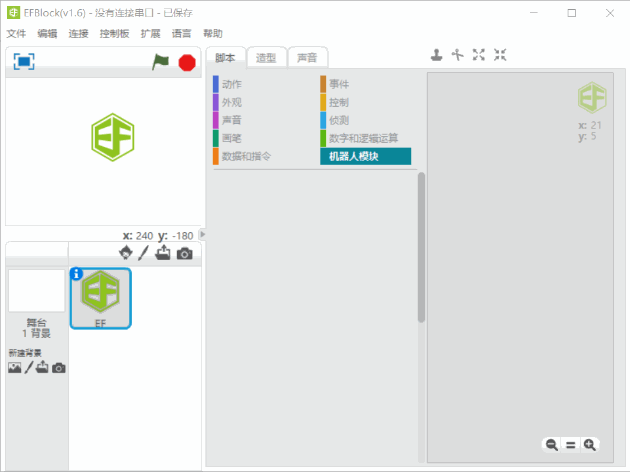Switch to the 造型 tab
This screenshot has height=472, width=630.
[x=266, y=58]
